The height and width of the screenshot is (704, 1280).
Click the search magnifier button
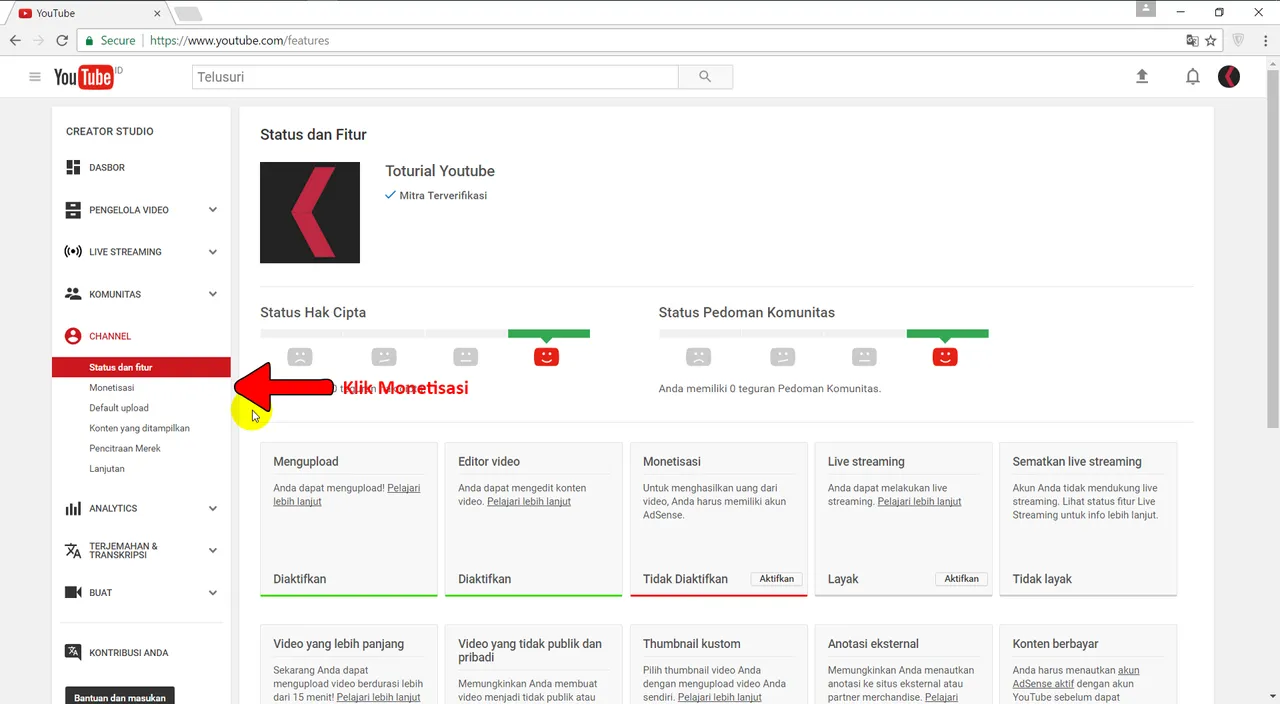click(705, 77)
